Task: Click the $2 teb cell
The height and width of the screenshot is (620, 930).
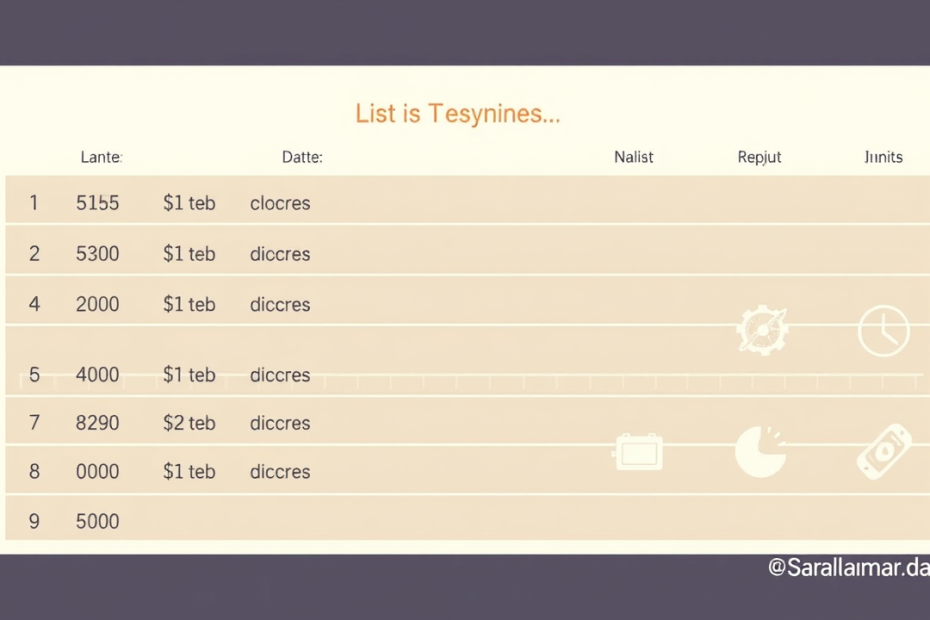Action: 189,423
